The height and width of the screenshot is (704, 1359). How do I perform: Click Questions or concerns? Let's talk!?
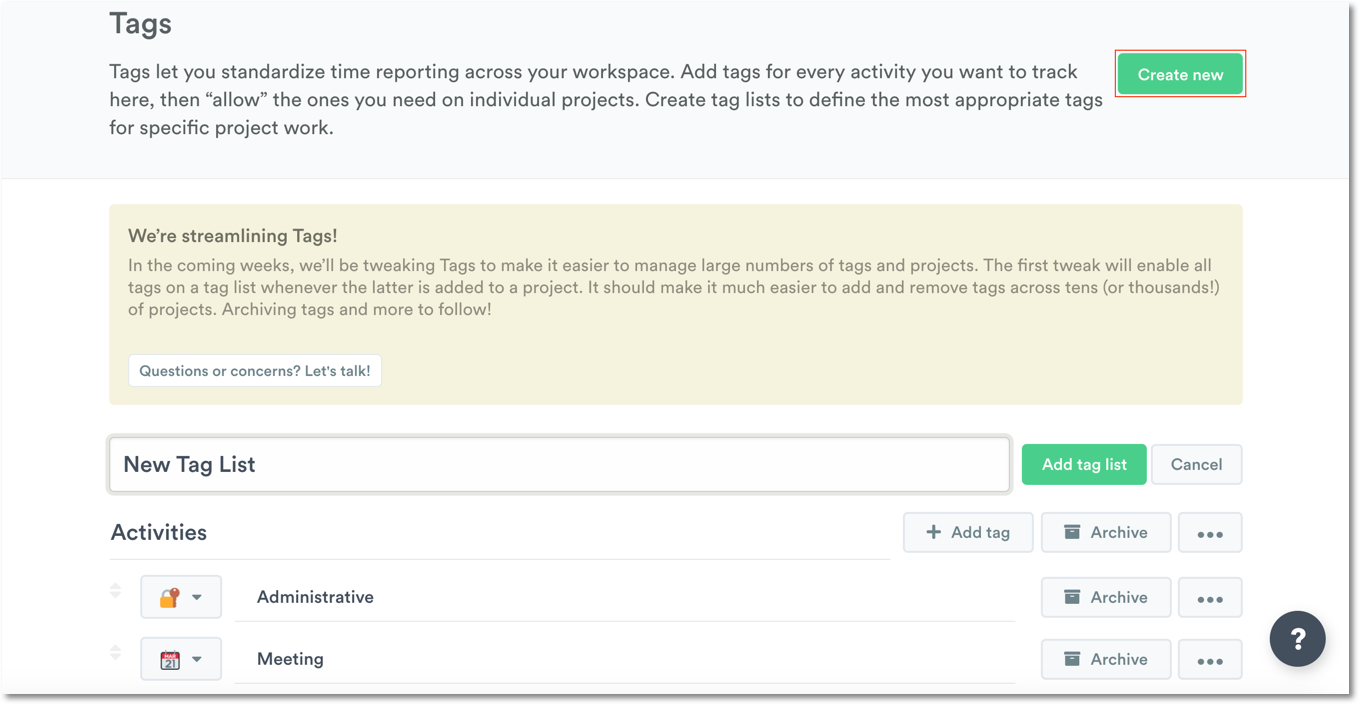coord(254,370)
